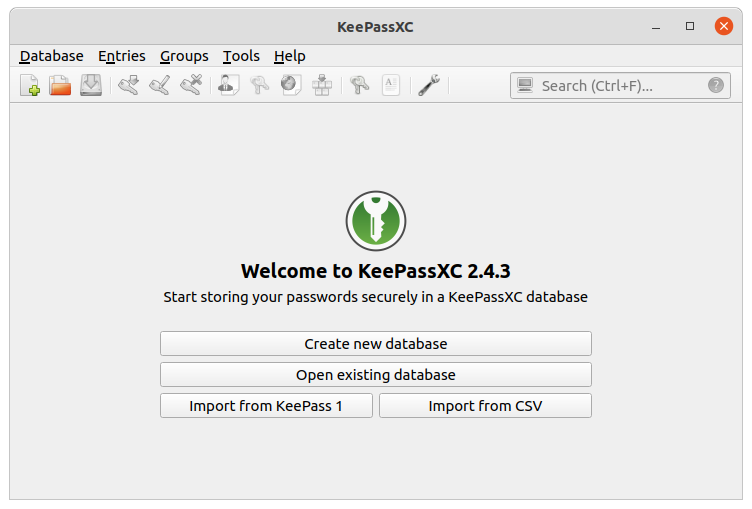
Task: Click the New database toolbar icon
Action: point(30,86)
